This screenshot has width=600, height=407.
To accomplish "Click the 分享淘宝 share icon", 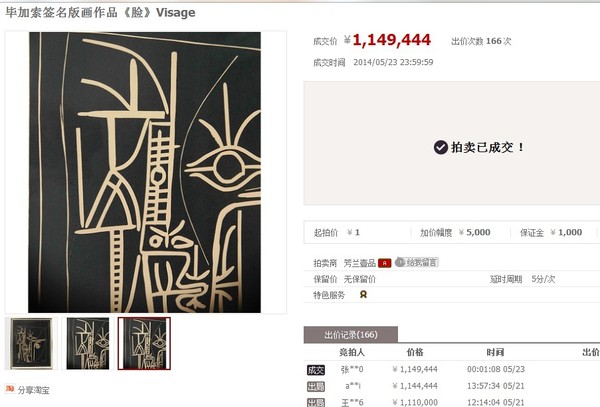I will (10, 389).
